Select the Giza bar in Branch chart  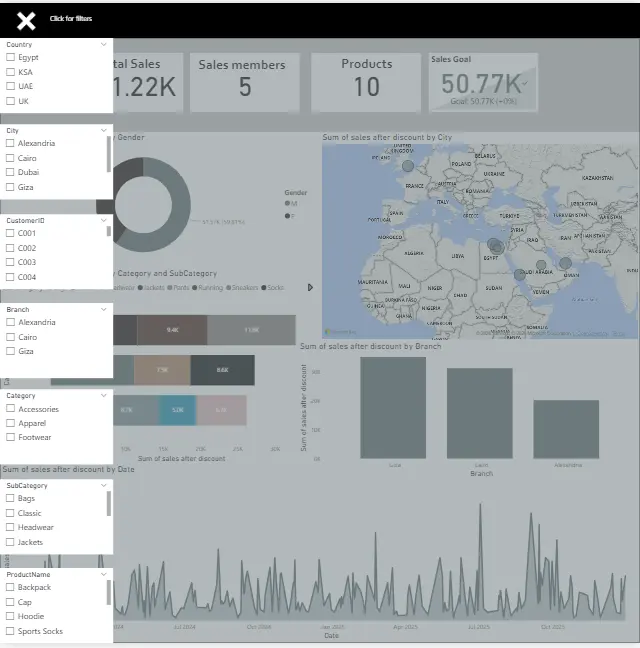[x=393, y=407]
